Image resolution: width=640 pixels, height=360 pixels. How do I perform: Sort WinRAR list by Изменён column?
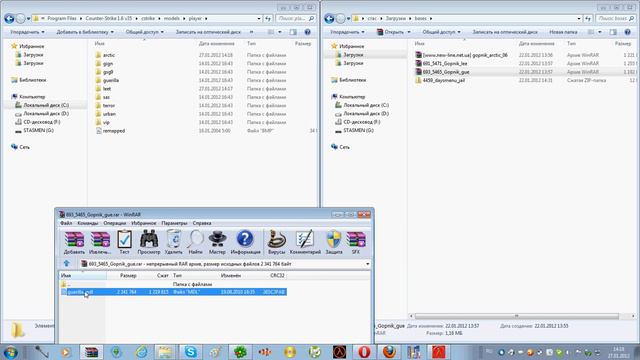[231, 276]
